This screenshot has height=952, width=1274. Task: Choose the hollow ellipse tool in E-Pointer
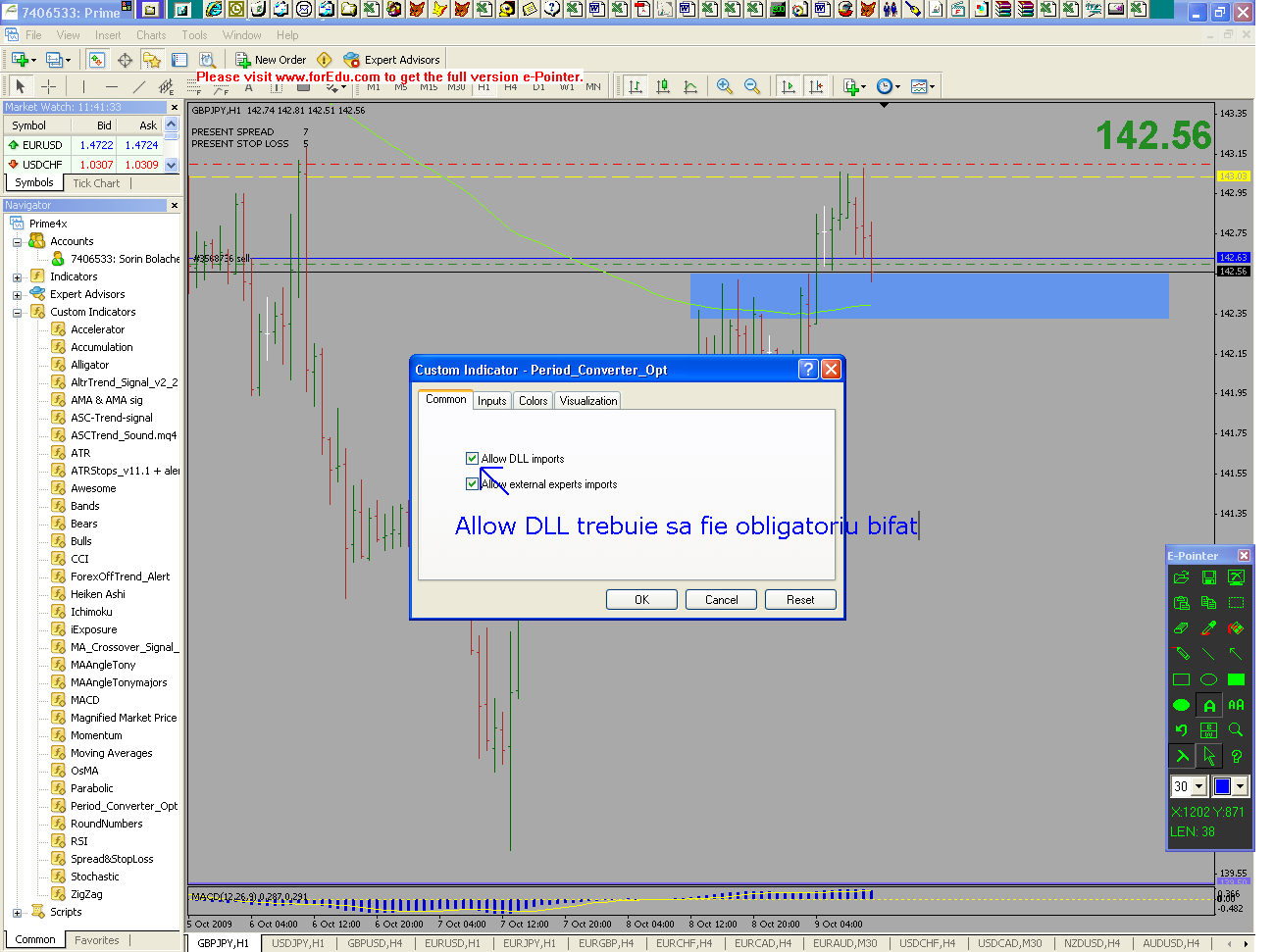click(1208, 679)
